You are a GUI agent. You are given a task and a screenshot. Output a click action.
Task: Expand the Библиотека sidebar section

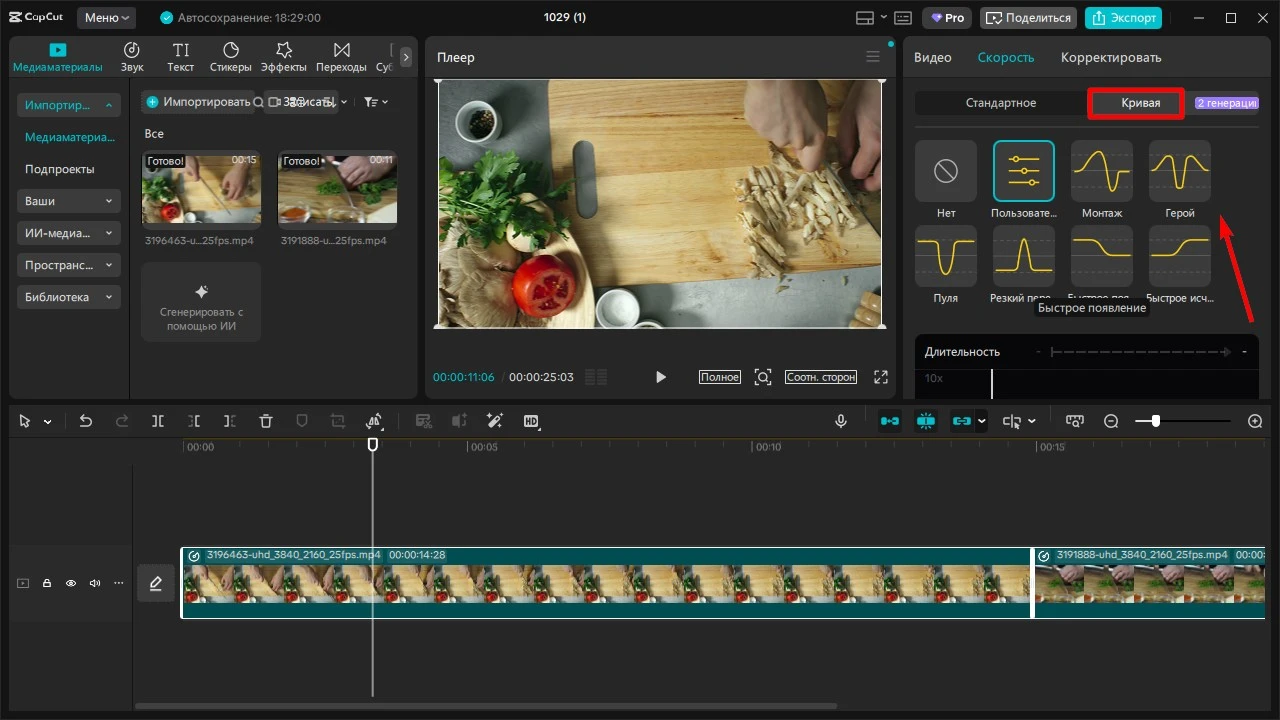69,297
